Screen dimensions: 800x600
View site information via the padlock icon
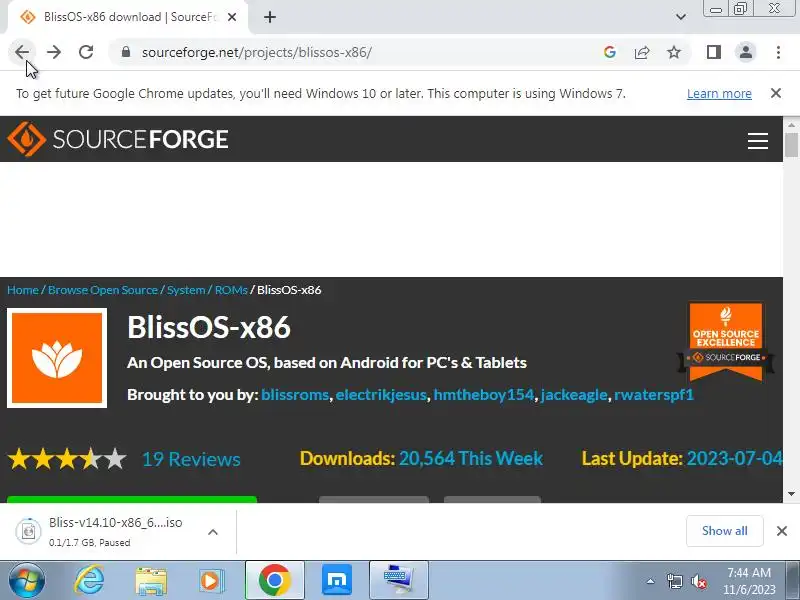click(x=126, y=52)
